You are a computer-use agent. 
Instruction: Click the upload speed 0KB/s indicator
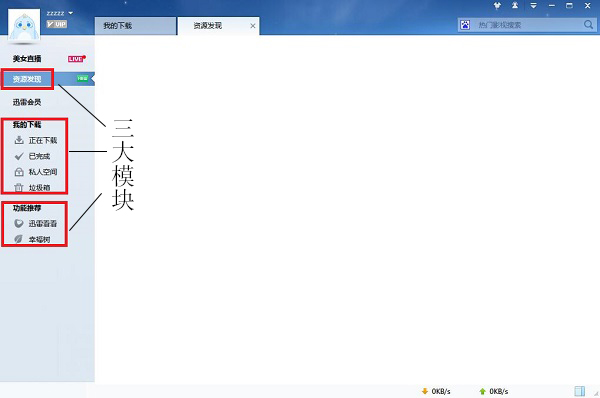499,391
